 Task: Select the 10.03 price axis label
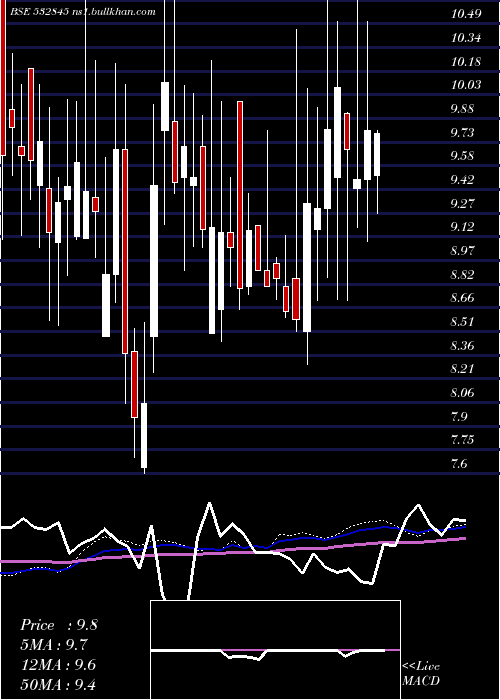(x=466, y=85)
